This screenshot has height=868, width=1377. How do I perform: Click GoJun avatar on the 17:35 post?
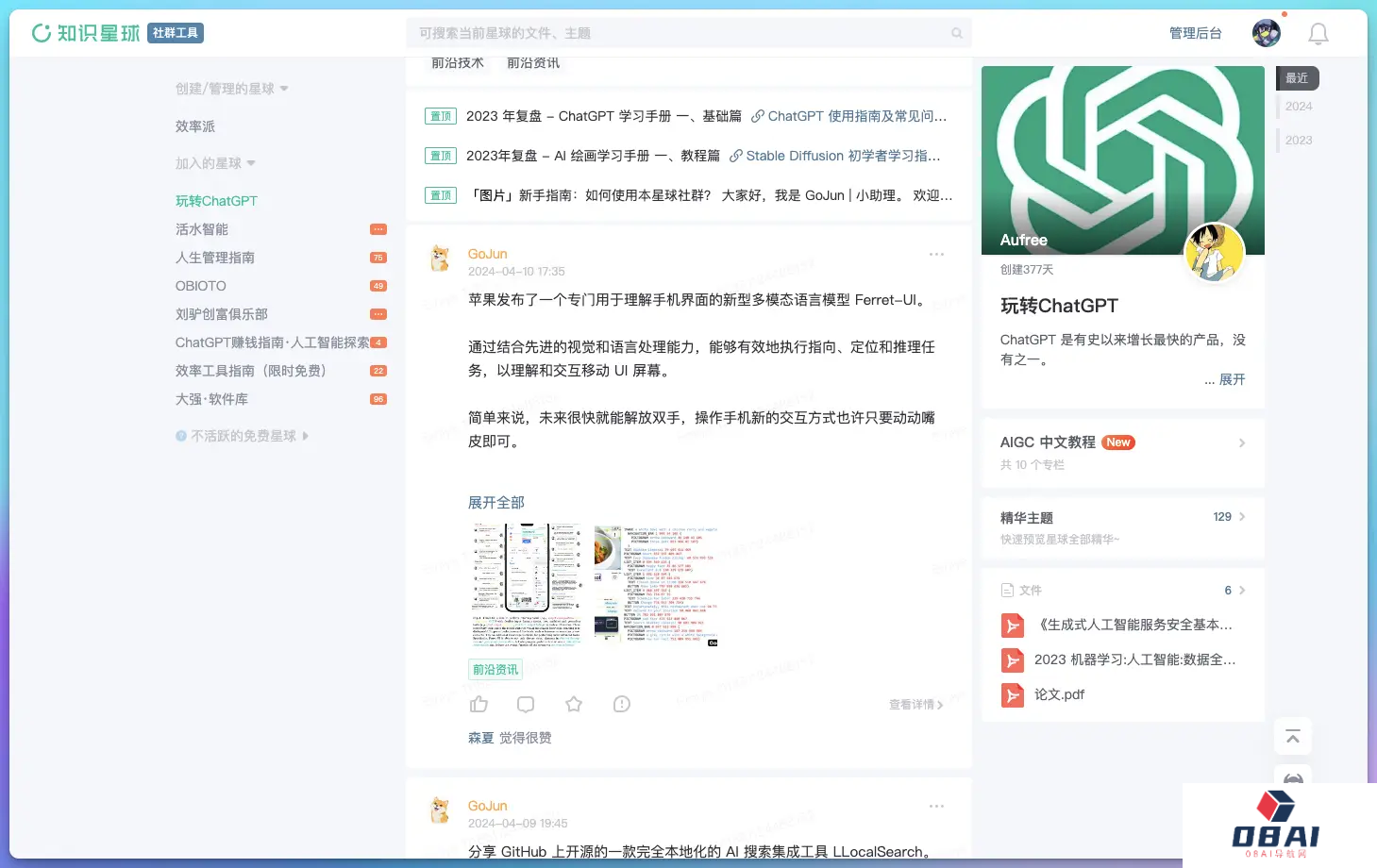[x=440, y=258]
